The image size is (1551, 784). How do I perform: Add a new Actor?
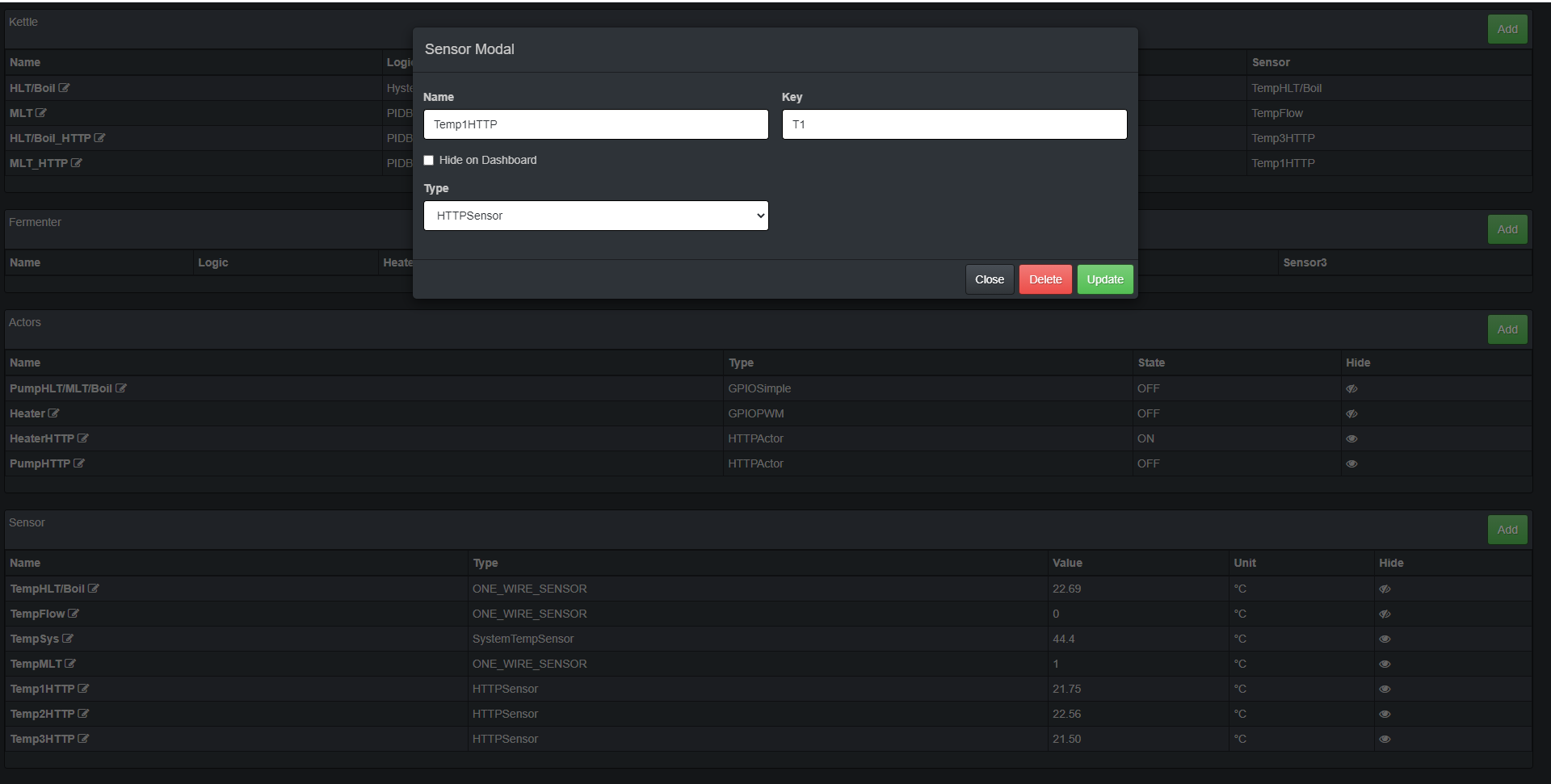[1507, 329]
